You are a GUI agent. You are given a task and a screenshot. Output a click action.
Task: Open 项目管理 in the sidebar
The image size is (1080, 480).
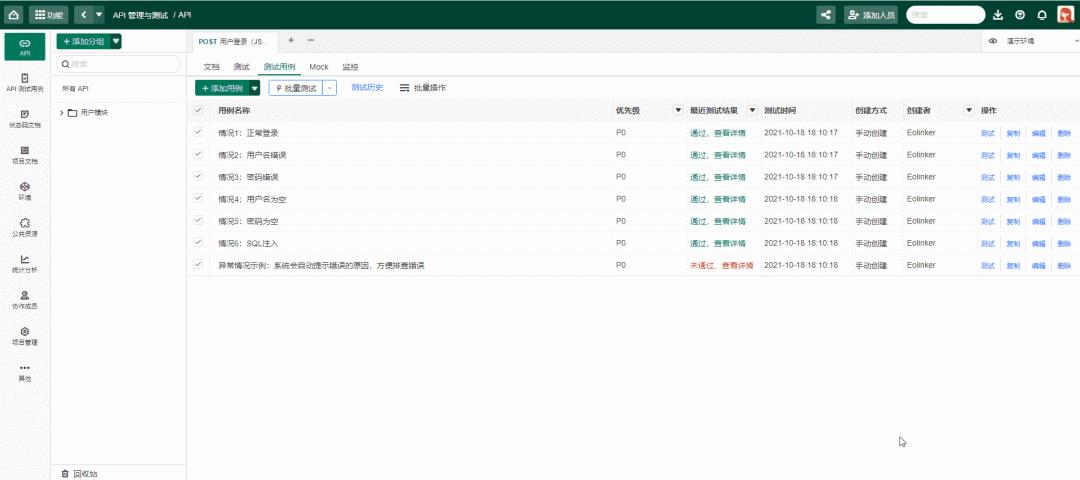pos(25,335)
